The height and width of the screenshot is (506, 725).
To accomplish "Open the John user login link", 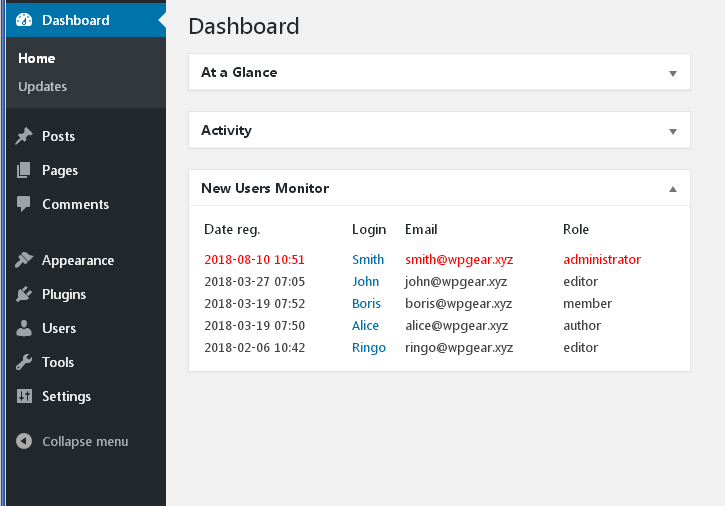I will pos(365,281).
